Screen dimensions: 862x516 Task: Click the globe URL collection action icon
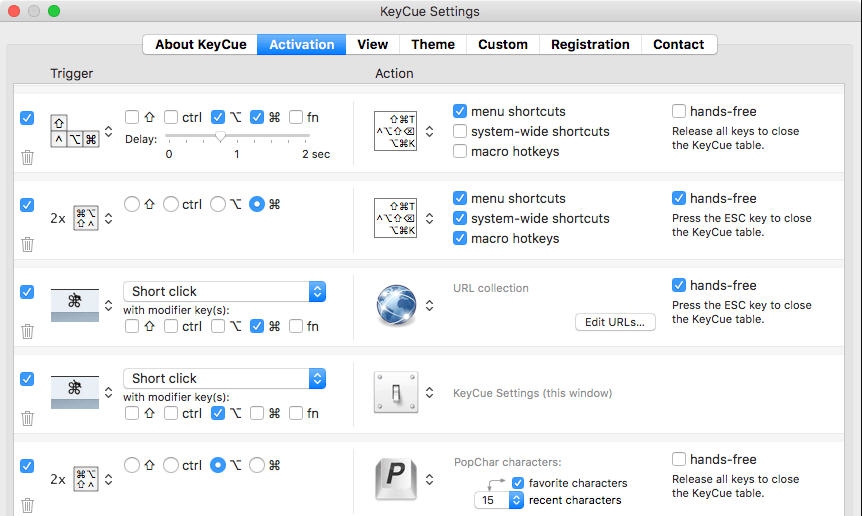coord(396,305)
